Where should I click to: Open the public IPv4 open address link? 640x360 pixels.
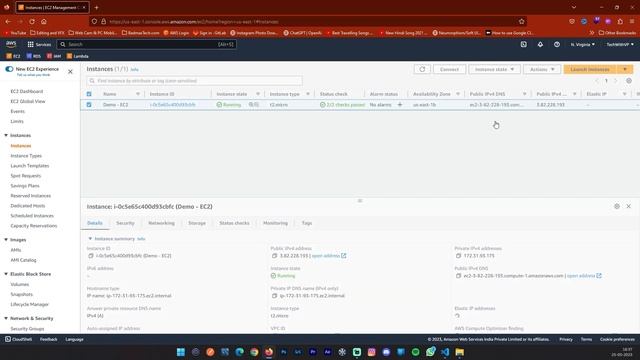329,256
